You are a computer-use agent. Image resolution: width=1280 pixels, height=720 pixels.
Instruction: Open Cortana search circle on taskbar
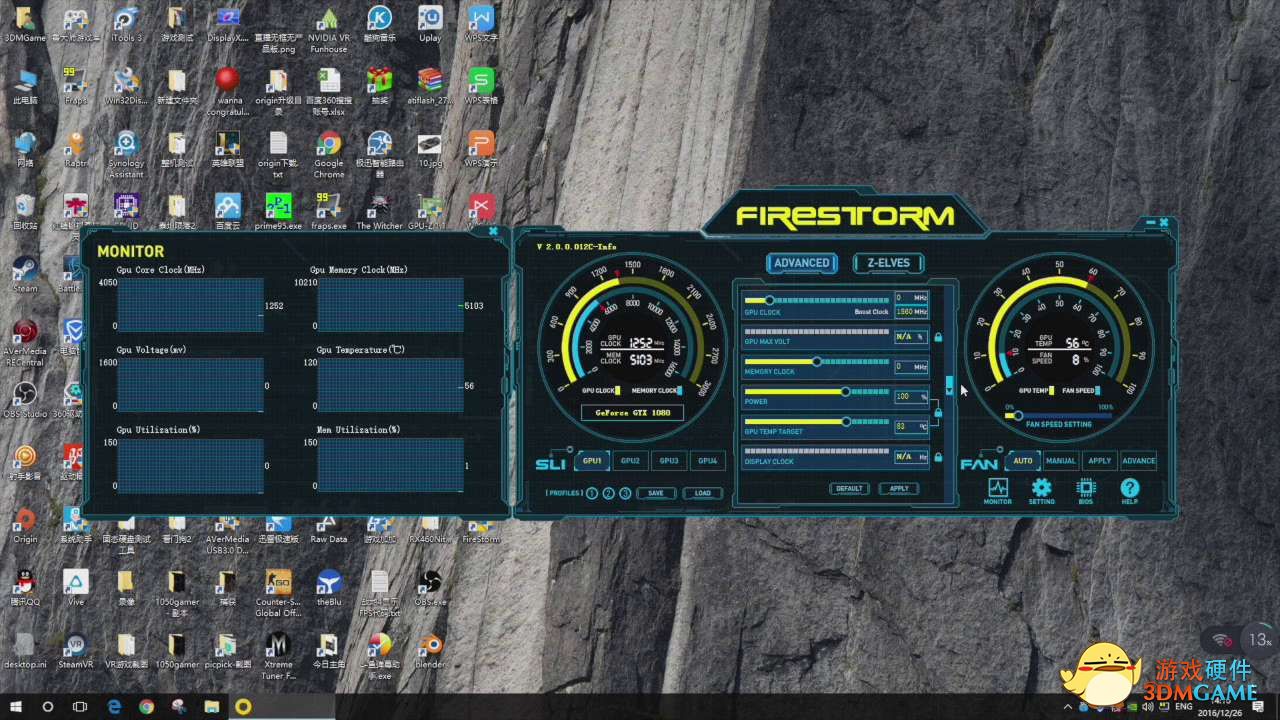pyautogui.click(x=47, y=706)
